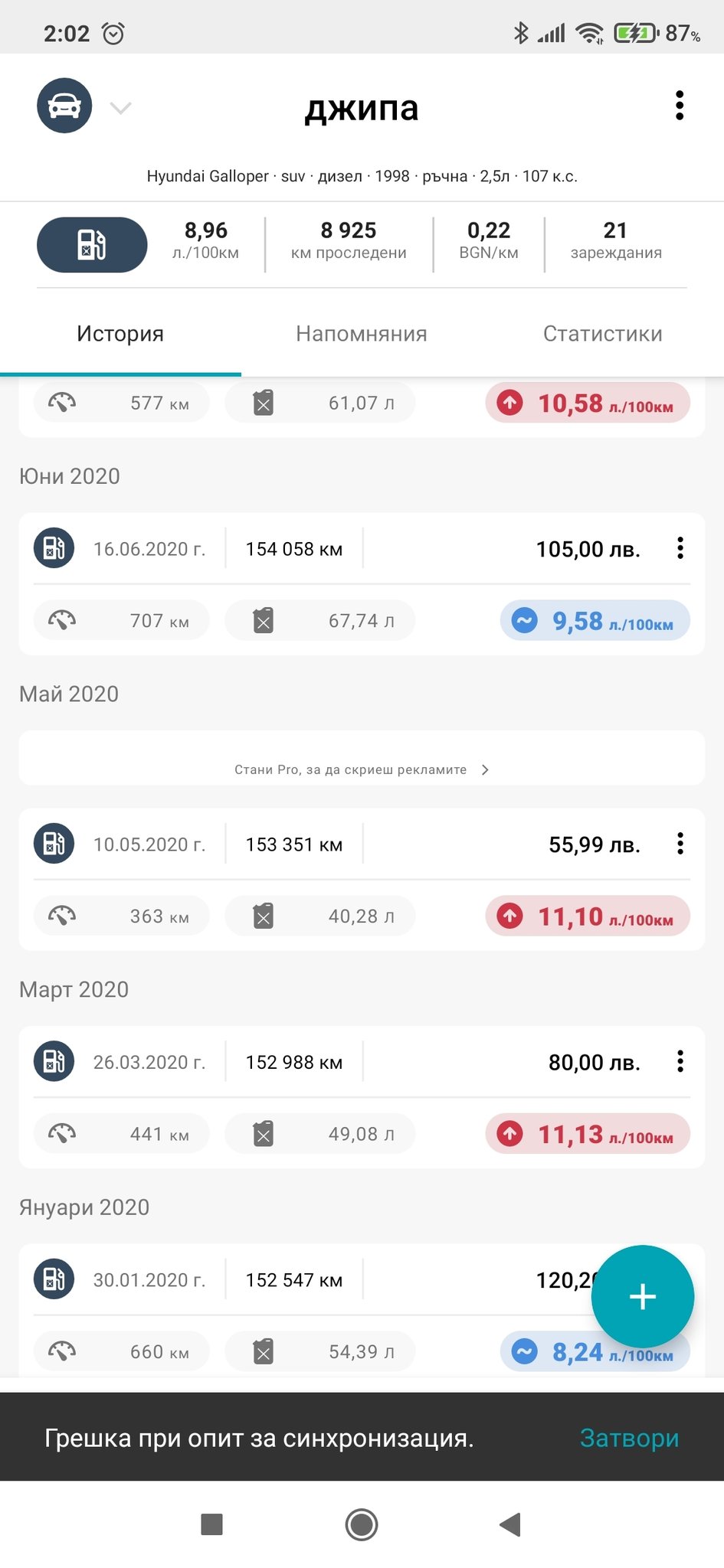Select the 9,58 л./100км consumption badge
Screen dimensions: 724x1568
595,621
